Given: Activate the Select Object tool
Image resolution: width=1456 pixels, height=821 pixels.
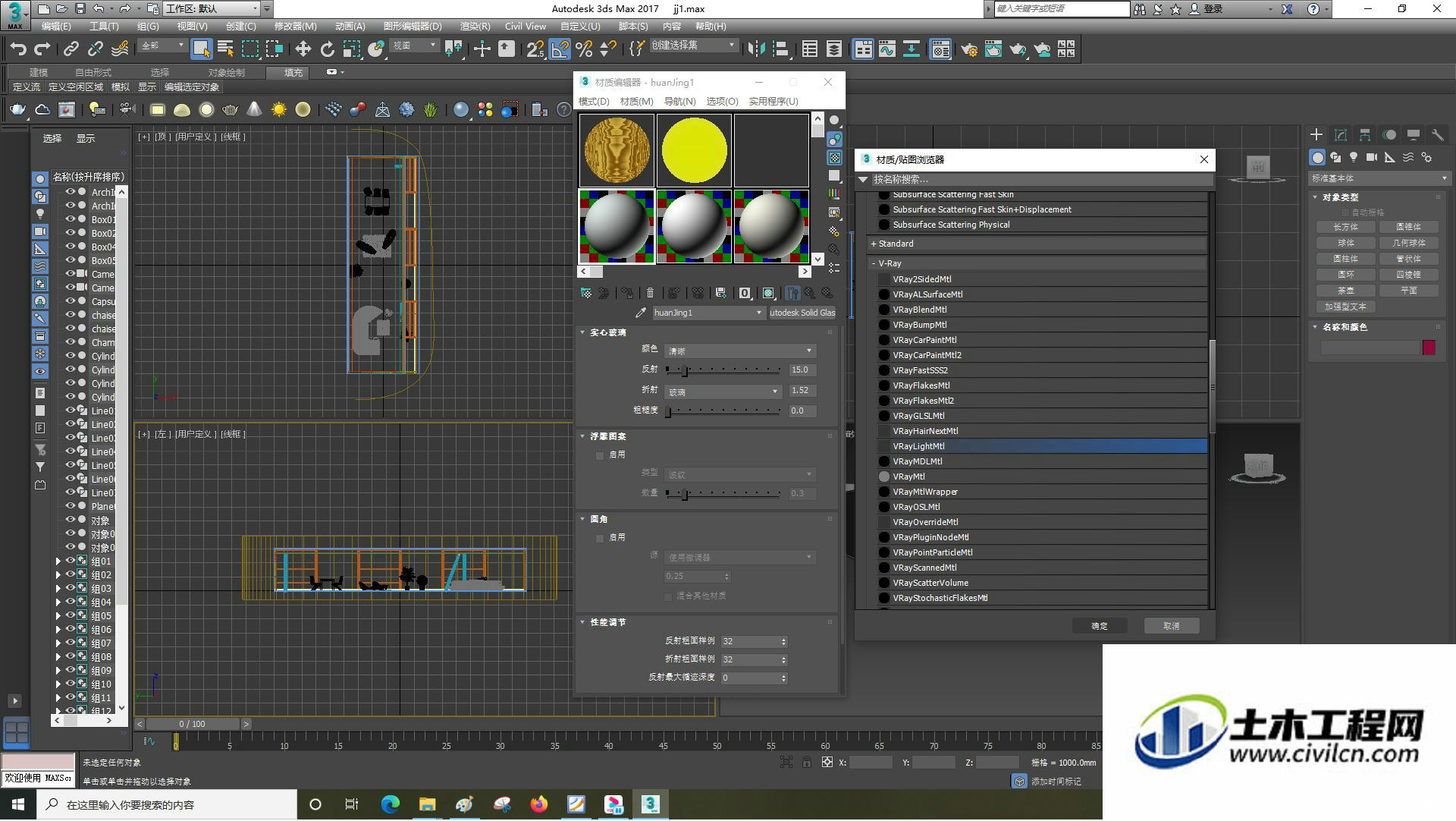Looking at the screenshot, I should pyautogui.click(x=201, y=49).
